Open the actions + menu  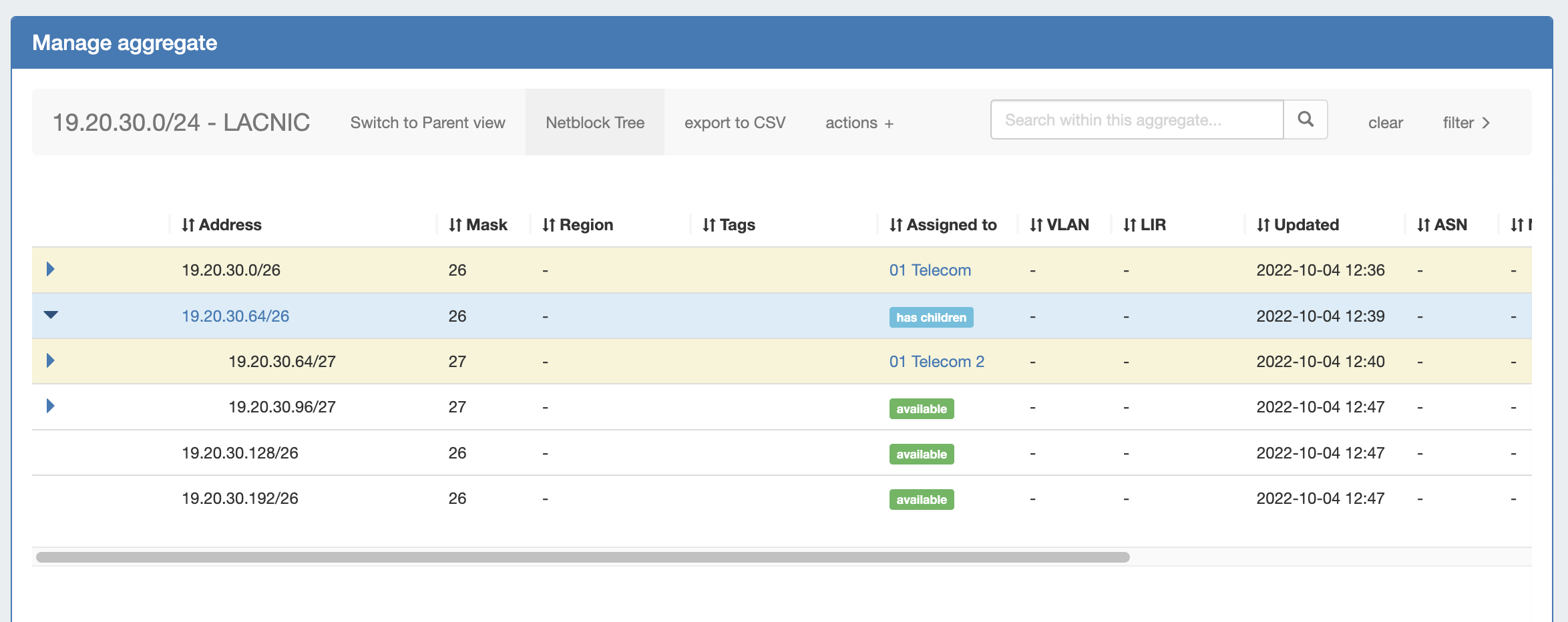(859, 123)
